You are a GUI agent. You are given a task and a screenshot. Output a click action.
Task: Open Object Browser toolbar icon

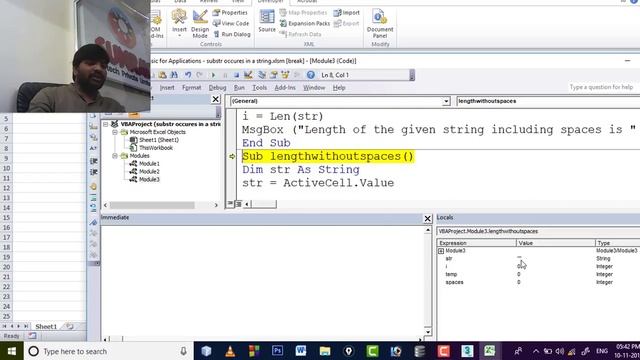(x=285, y=75)
